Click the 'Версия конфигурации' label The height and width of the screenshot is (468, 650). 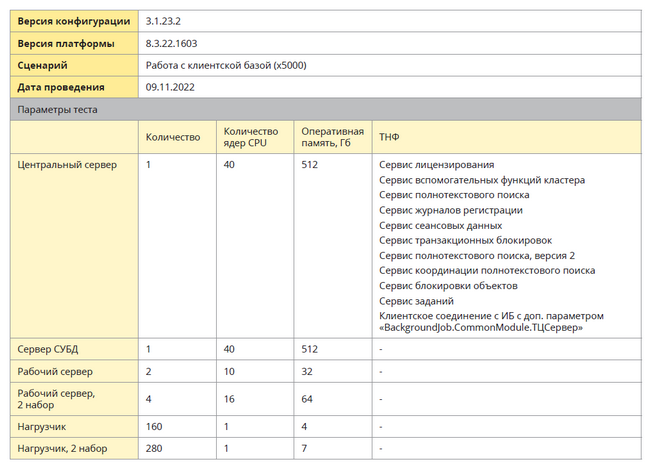click(74, 22)
